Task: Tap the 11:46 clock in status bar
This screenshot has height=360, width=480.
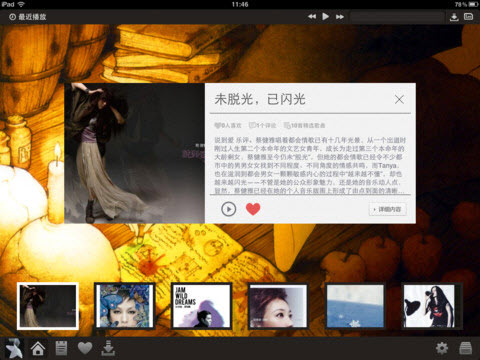Action: pyautogui.click(x=240, y=4)
